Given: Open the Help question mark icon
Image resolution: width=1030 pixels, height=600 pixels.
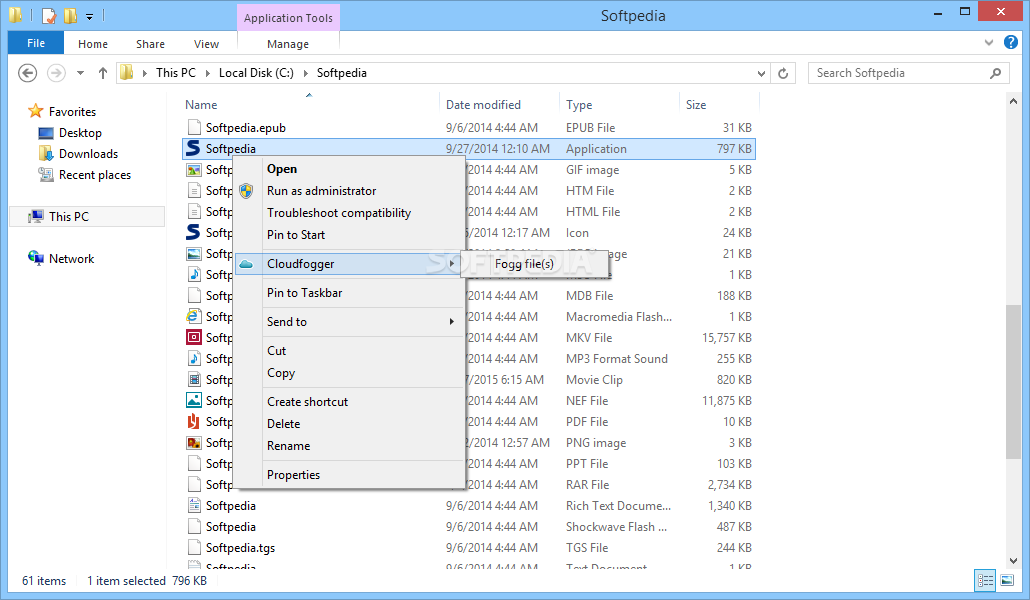Looking at the screenshot, I should click(1011, 42).
